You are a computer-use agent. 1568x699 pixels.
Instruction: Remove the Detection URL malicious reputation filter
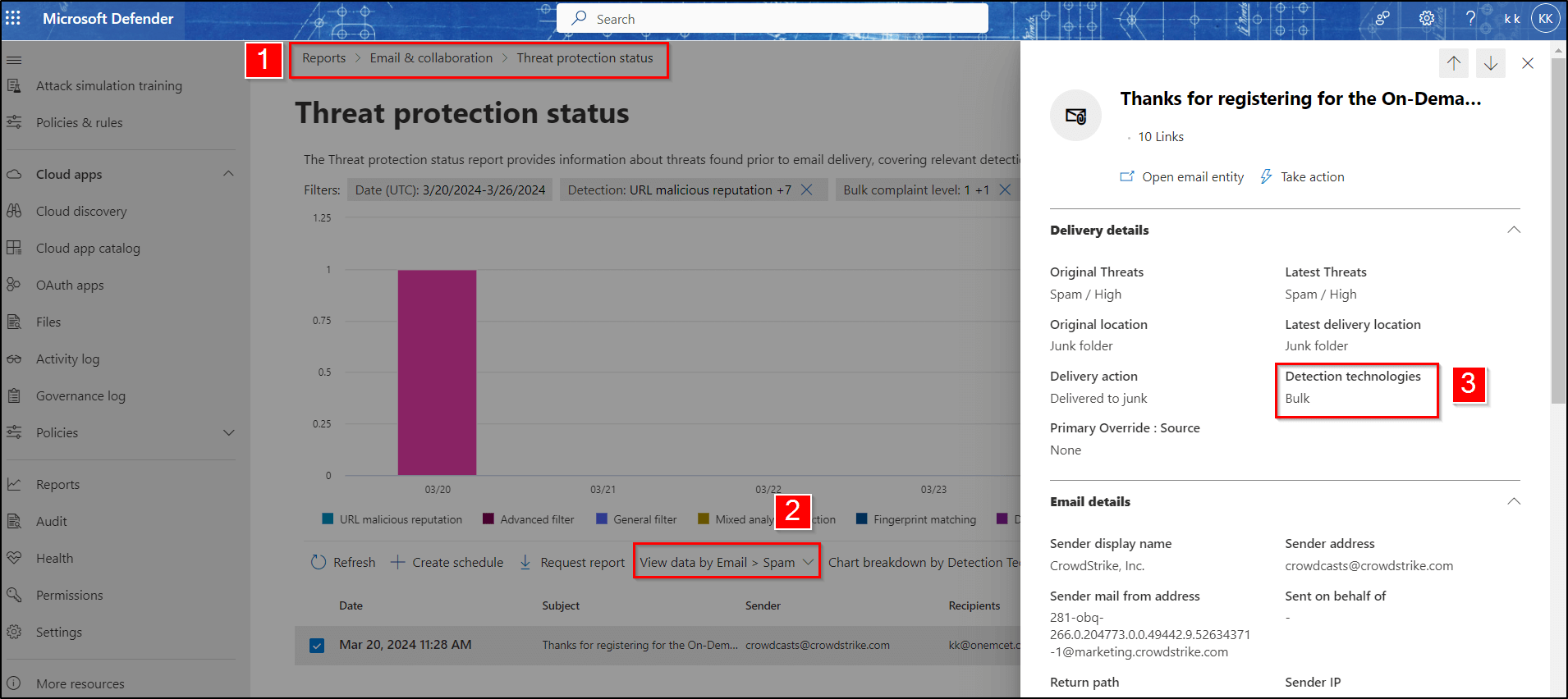807,190
